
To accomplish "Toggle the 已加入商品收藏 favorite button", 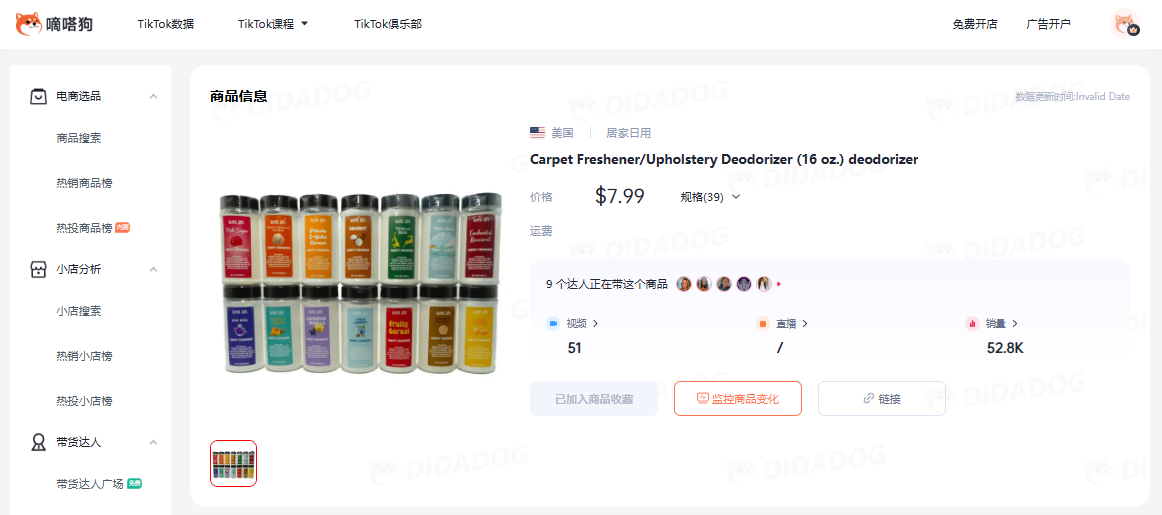I will coord(594,399).
